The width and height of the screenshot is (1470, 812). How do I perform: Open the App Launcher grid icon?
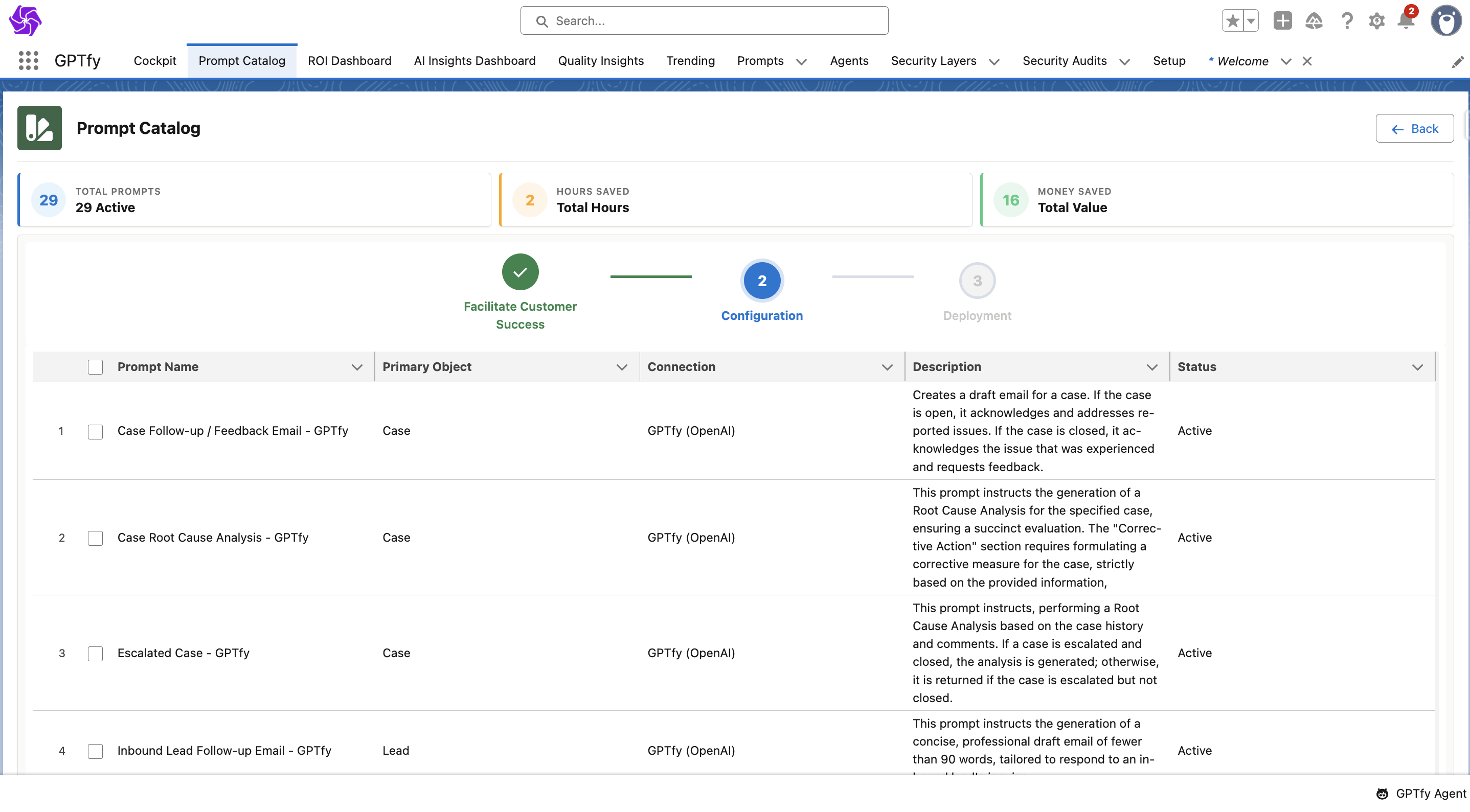[28, 60]
